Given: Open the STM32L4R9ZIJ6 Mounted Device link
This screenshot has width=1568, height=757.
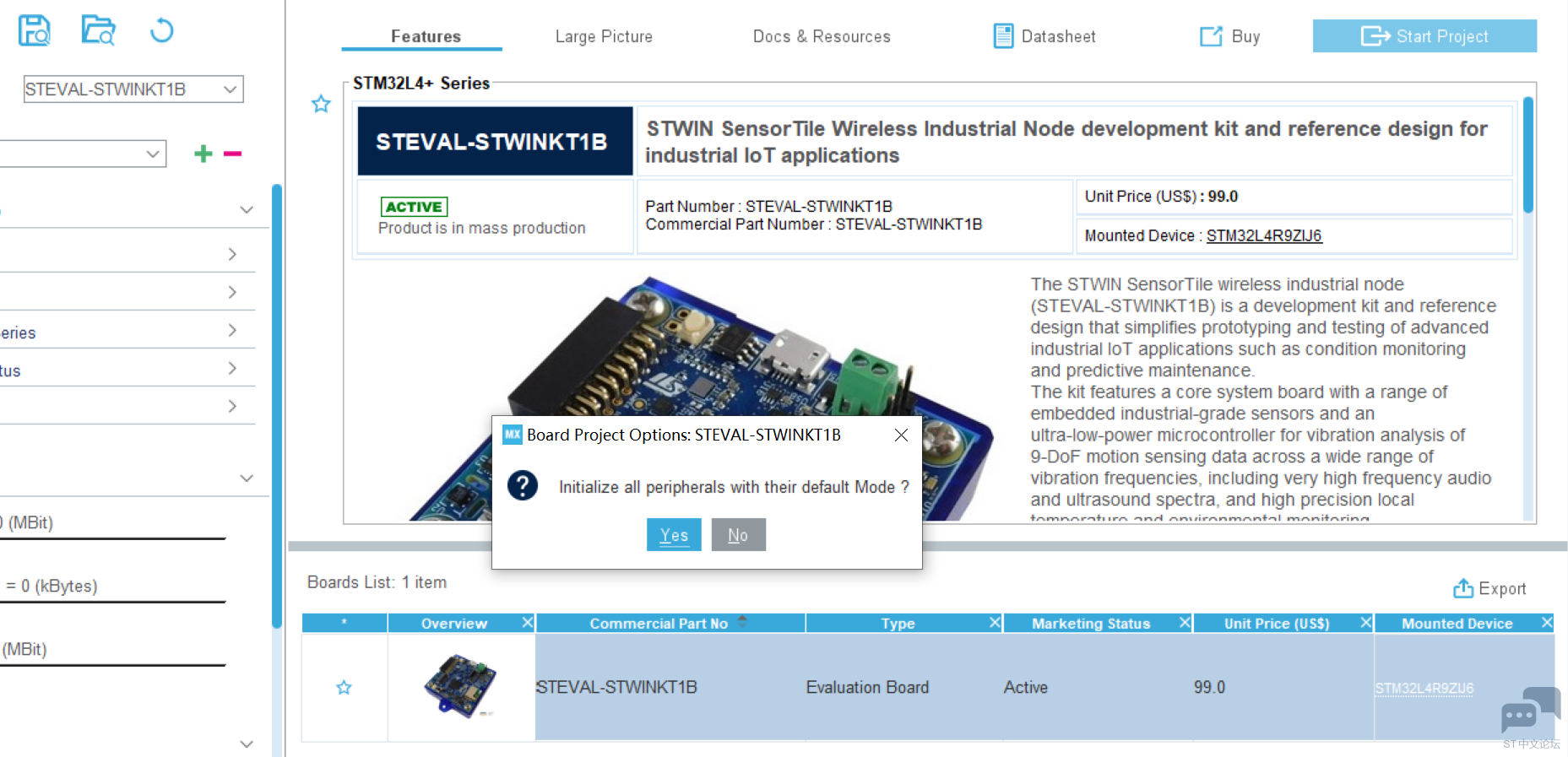Looking at the screenshot, I should coord(1264,235).
